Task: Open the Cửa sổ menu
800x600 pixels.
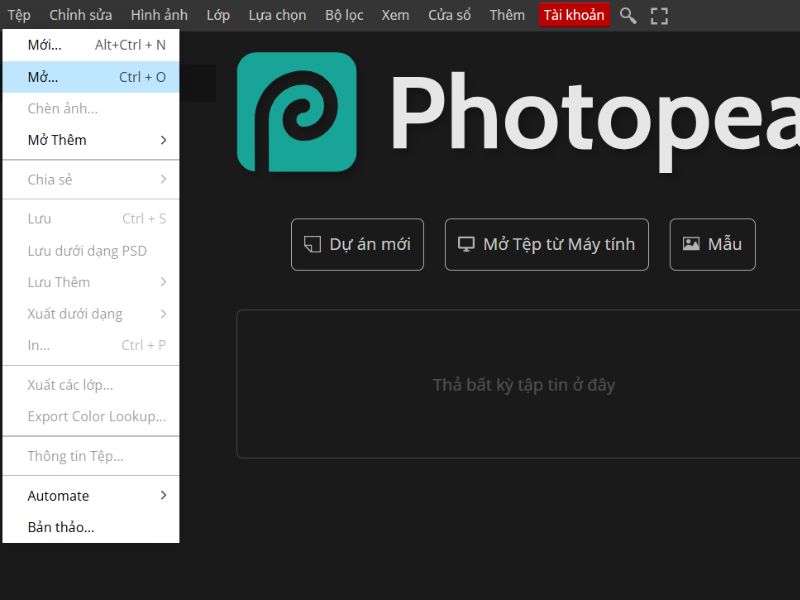Action: (x=449, y=15)
